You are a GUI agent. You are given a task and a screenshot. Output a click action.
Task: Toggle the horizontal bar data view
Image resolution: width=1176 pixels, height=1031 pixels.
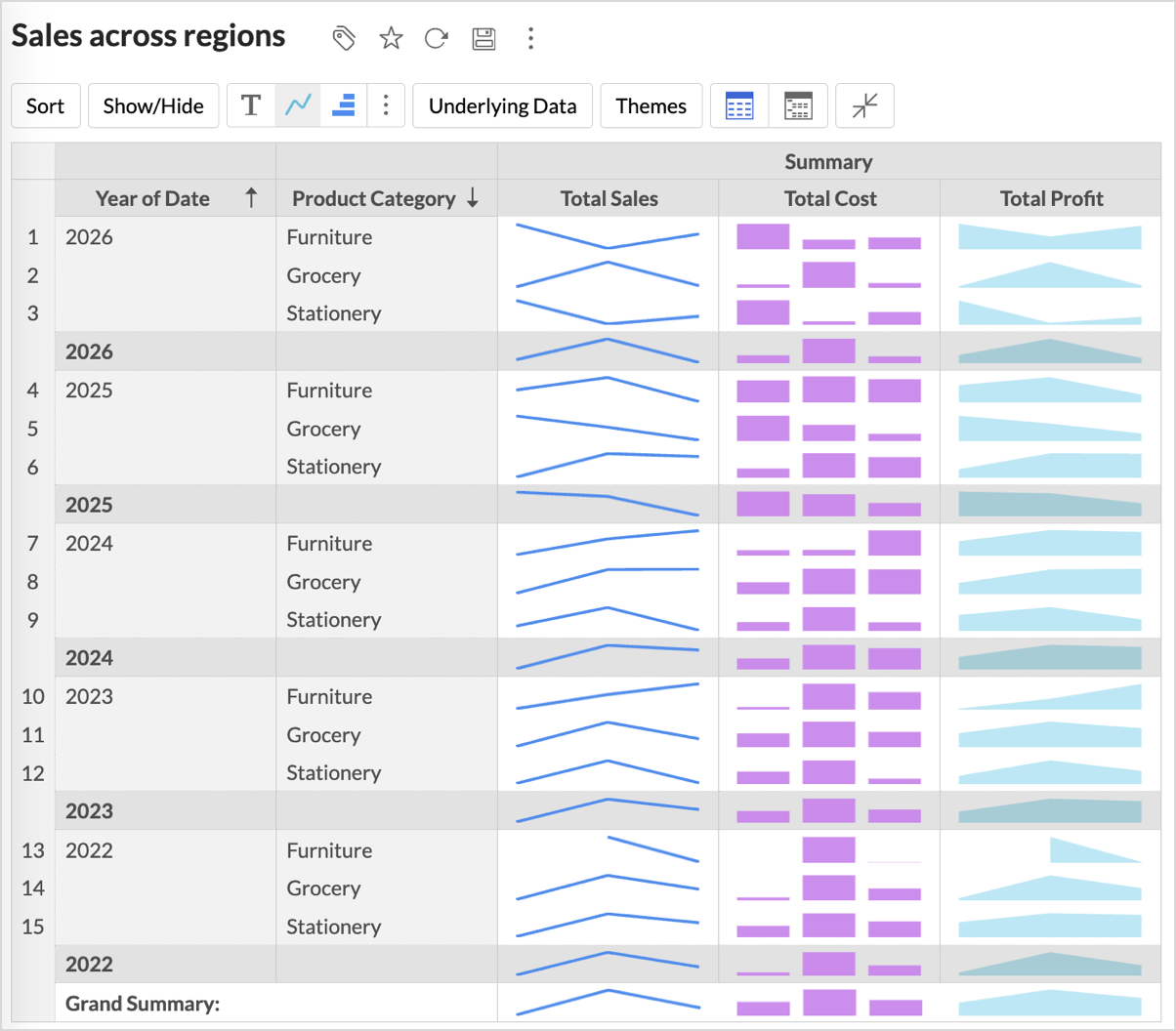click(x=343, y=105)
